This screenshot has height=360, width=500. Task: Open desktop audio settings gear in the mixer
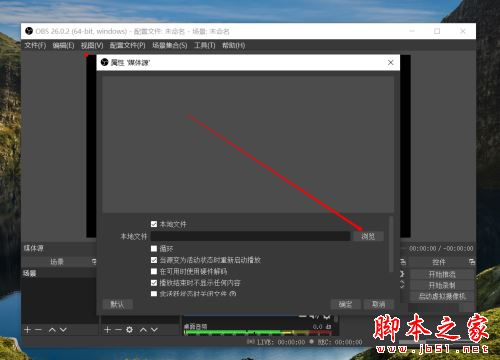point(327,316)
